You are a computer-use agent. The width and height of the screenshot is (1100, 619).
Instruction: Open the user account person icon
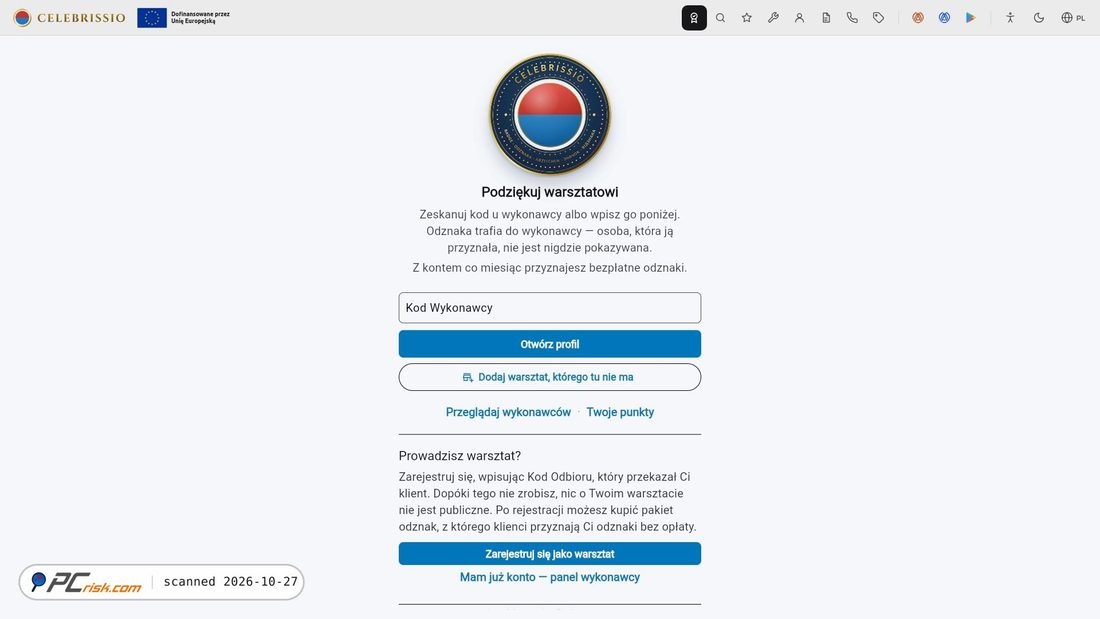[x=799, y=18]
